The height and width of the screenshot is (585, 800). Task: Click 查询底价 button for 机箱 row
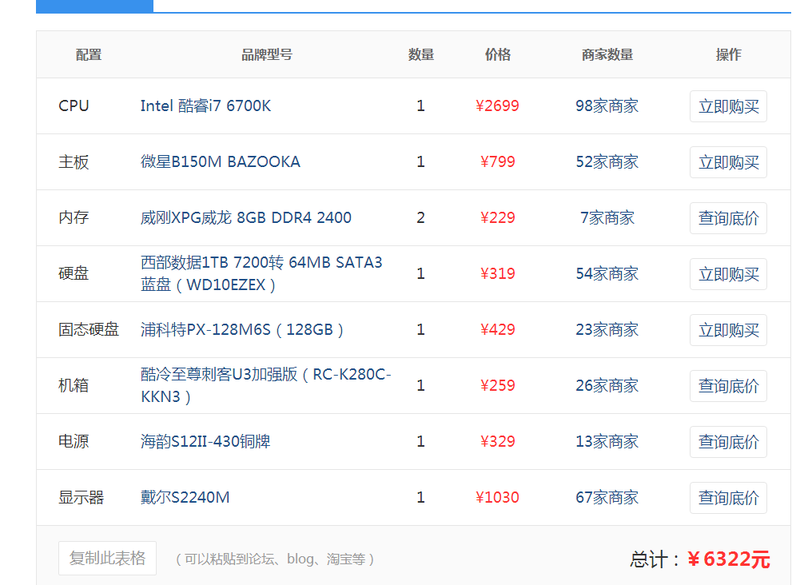728,386
